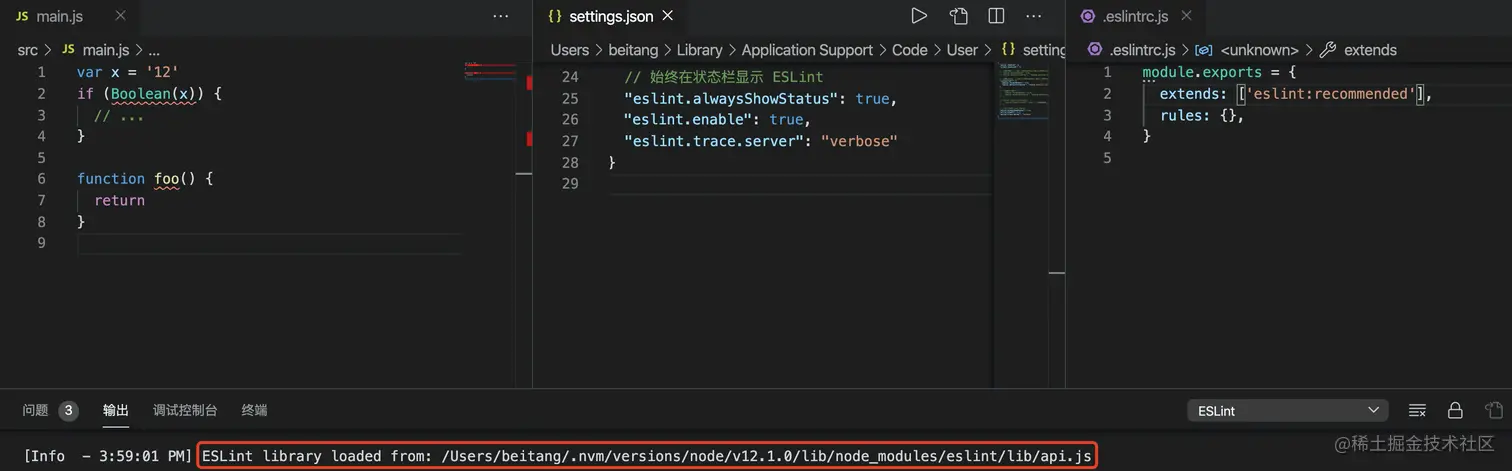Click the Application Support breadcrumb
Image resolution: width=1512 pixels, height=471 pixels.
click(x=807, y=49)
